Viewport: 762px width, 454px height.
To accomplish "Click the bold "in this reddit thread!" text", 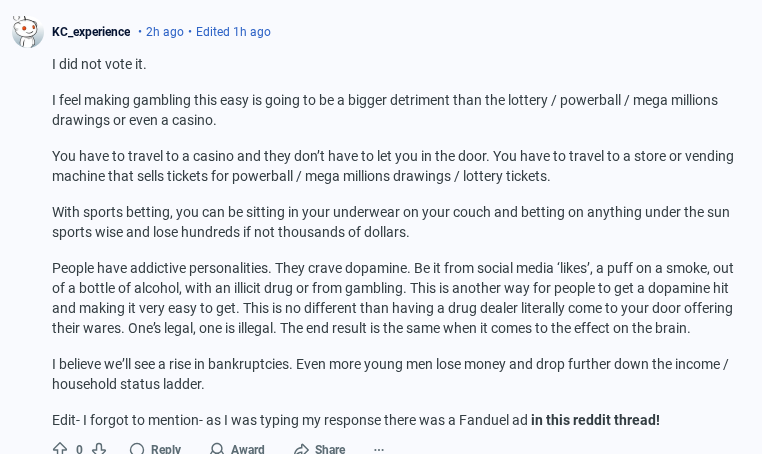I will click(x=595, y=420).
